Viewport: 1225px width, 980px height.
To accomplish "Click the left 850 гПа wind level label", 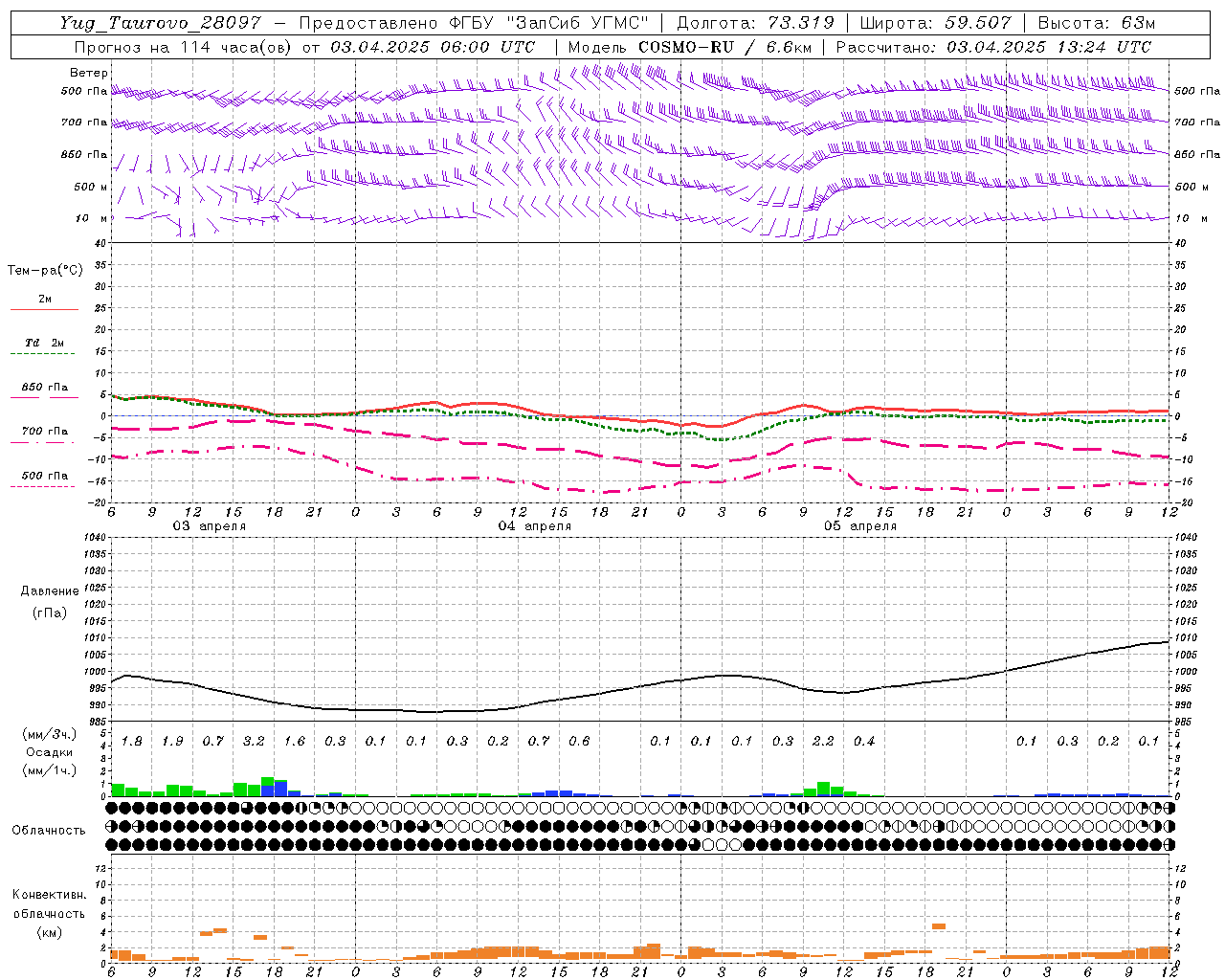I will click(84, 154).
